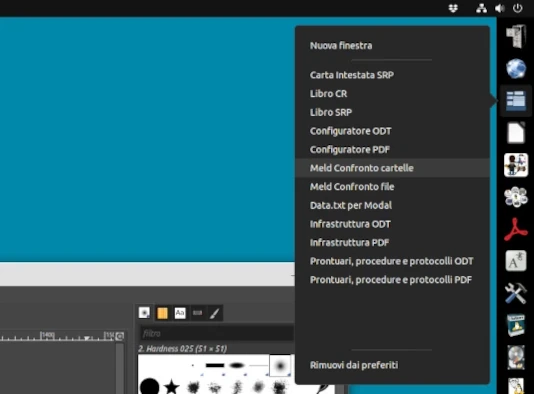Viewport: 534px width, 394px height.
Task: Pick the large solid black circle brush
Action: [150, 387]
